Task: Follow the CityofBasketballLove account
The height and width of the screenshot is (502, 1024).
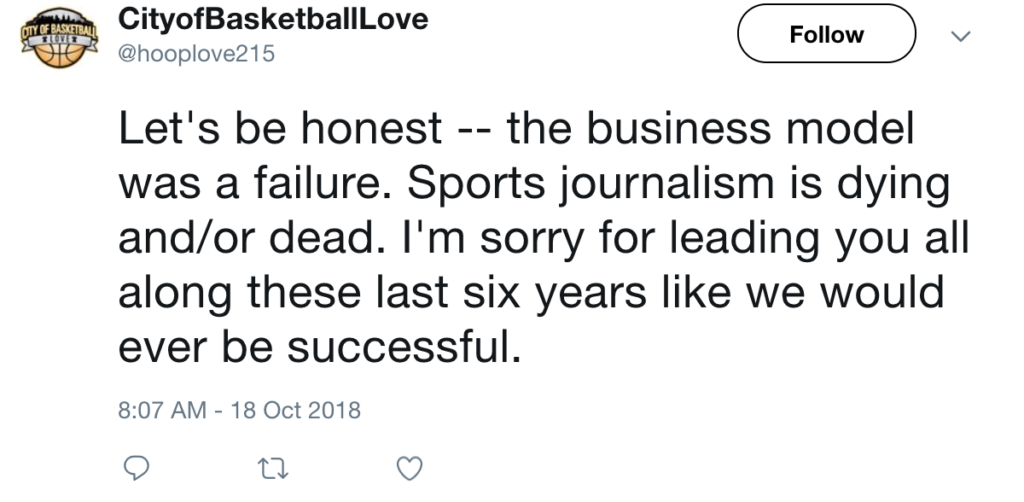Action: coord(826,35)
